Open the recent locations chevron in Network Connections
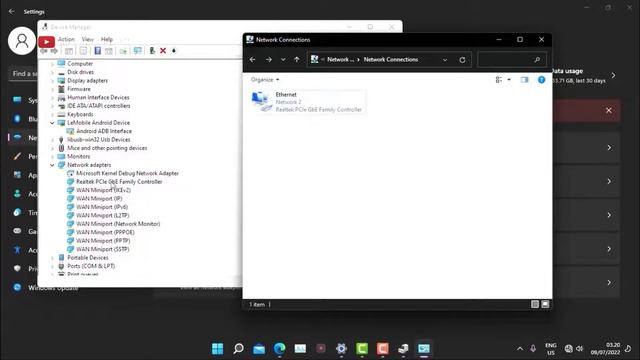Viewport: 640px width, 360px height. tap(283, 60)
